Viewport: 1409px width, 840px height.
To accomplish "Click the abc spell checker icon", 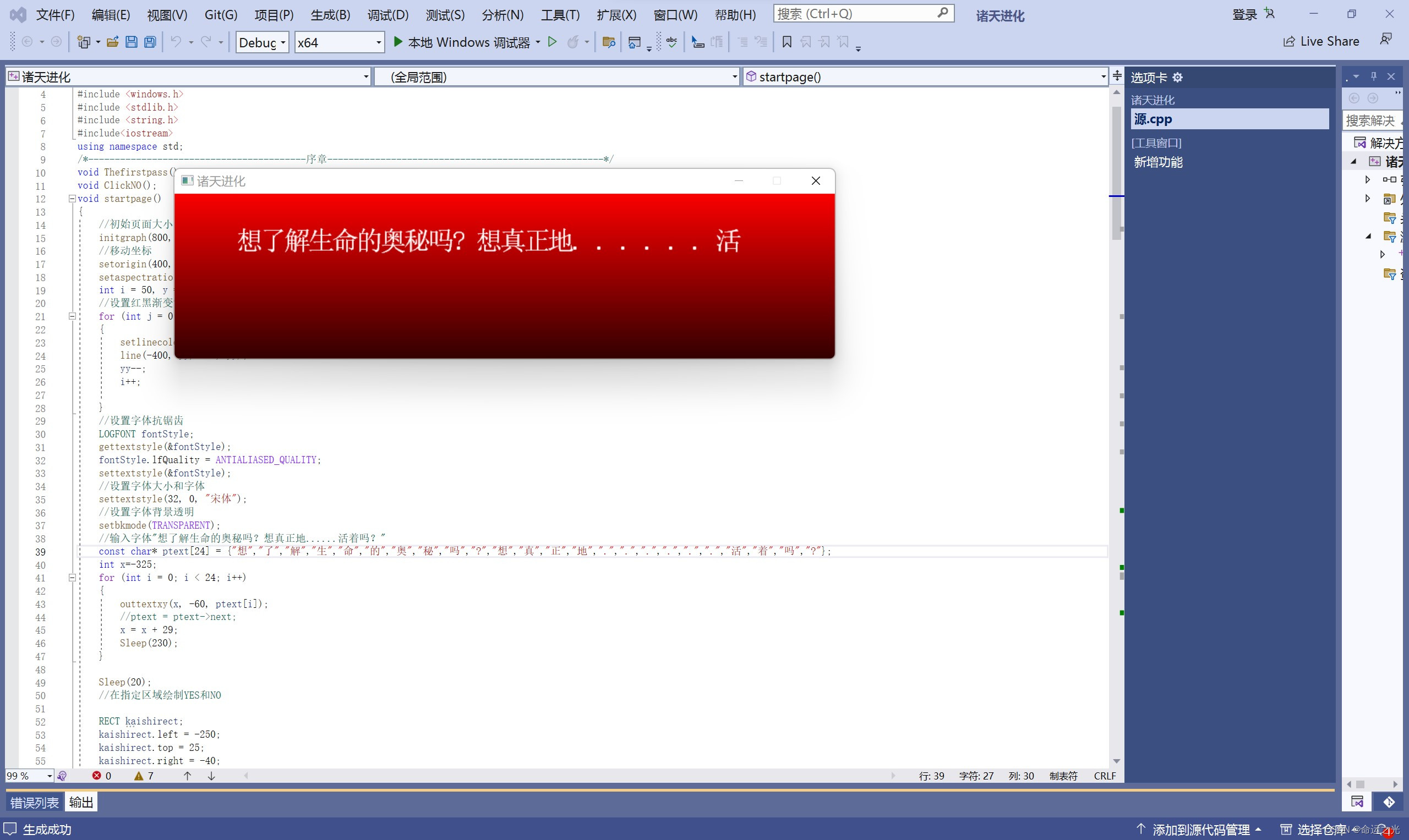I will click(671, 42).
